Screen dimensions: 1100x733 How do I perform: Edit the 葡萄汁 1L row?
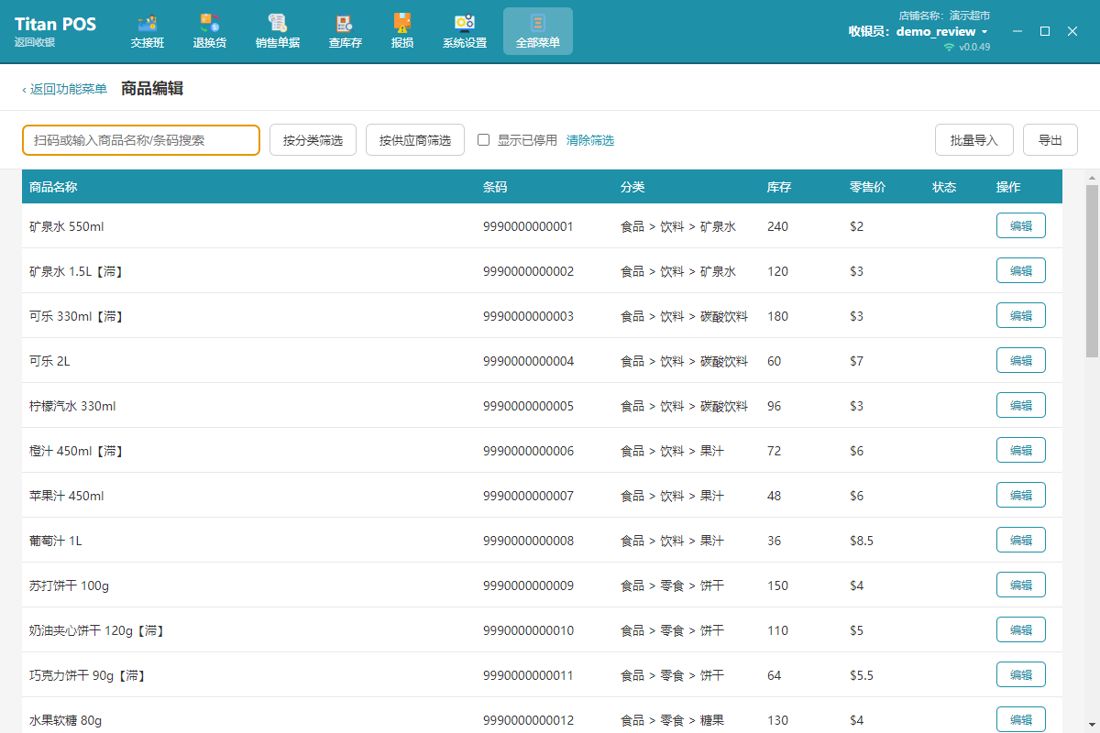click(x=1021, y=540)
